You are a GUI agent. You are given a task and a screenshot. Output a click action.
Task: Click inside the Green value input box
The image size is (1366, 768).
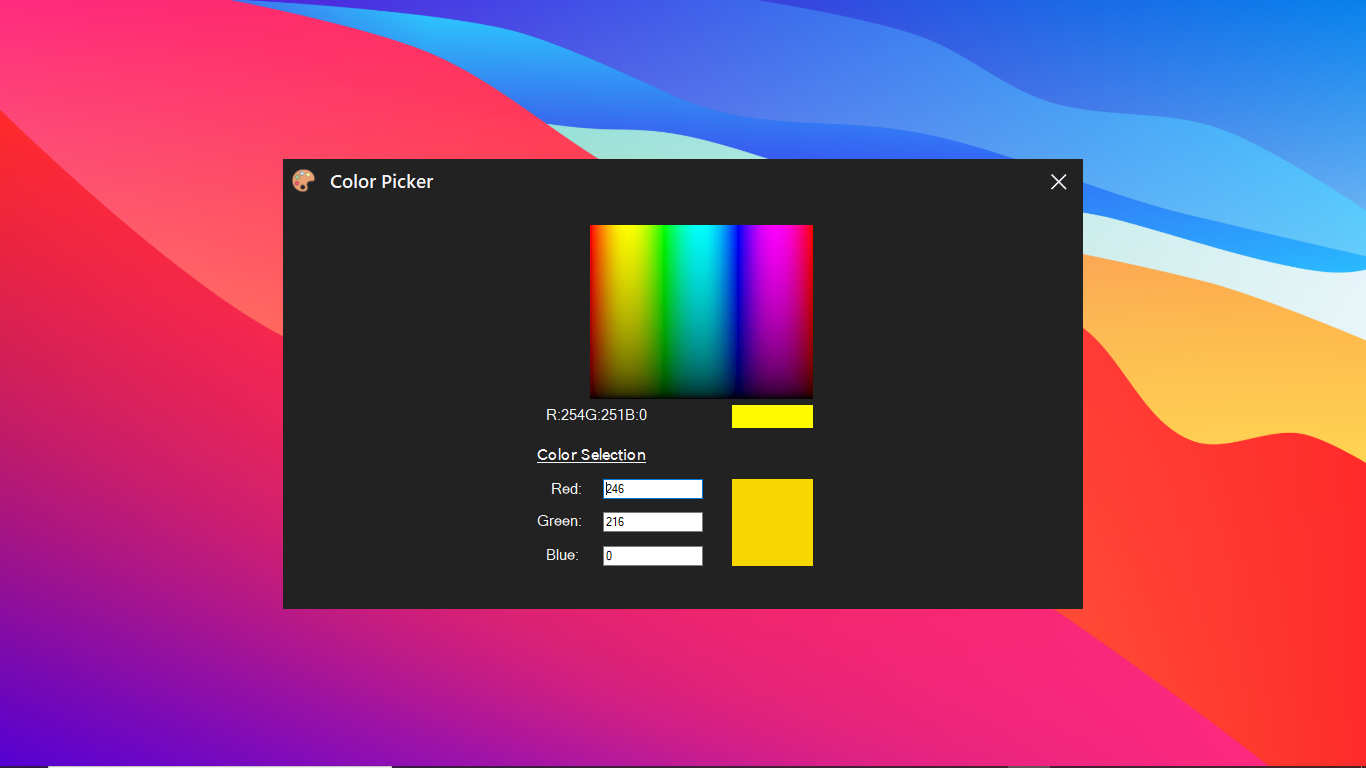coord(652,521)
